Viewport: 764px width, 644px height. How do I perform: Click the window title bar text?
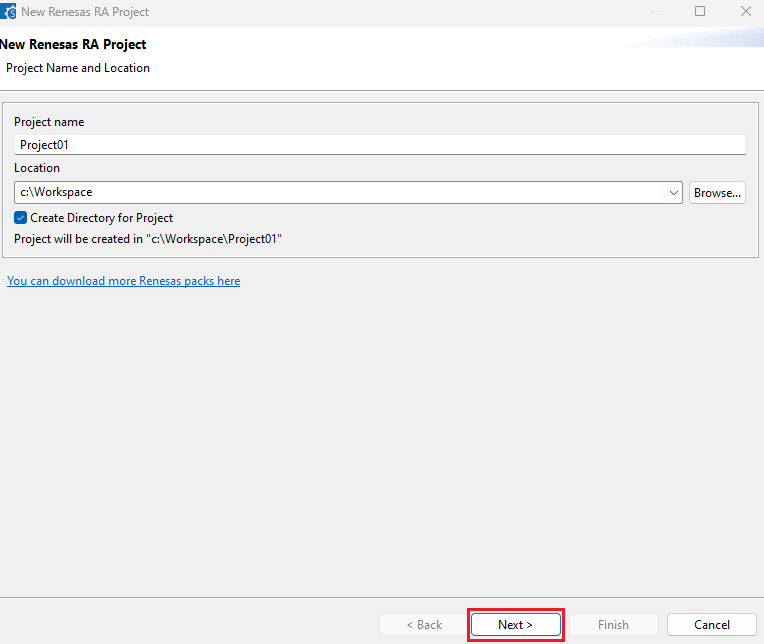85,12
